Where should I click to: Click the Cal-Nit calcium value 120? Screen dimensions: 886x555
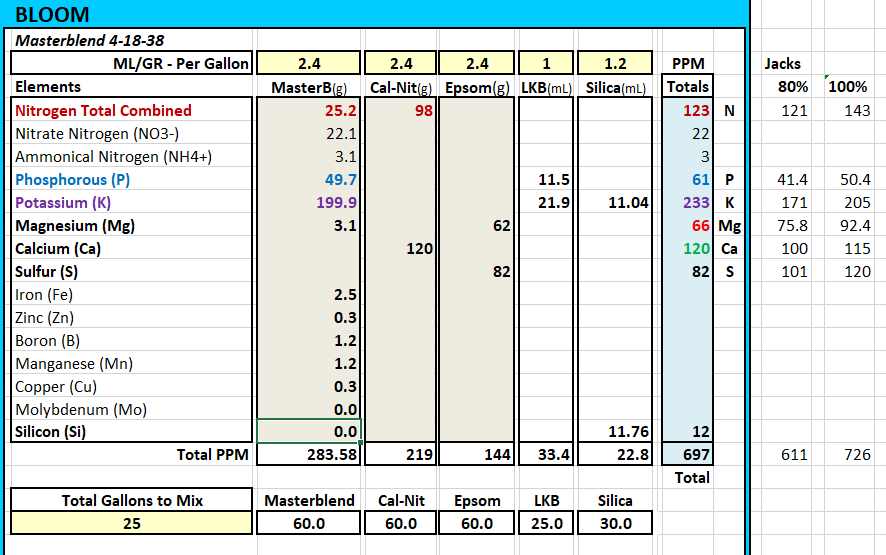(419, 249)
